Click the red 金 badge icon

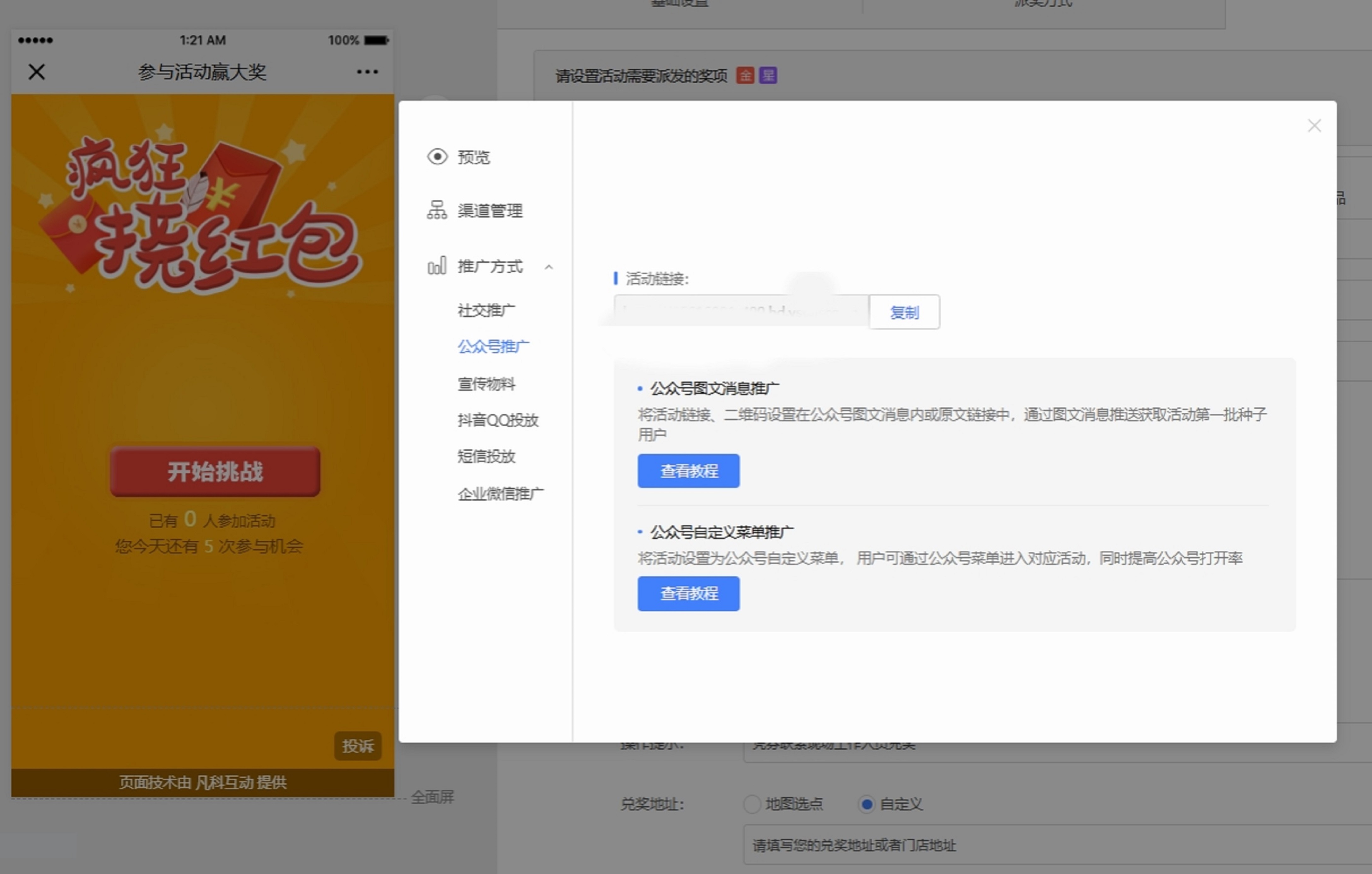click(x=745, y=75)
